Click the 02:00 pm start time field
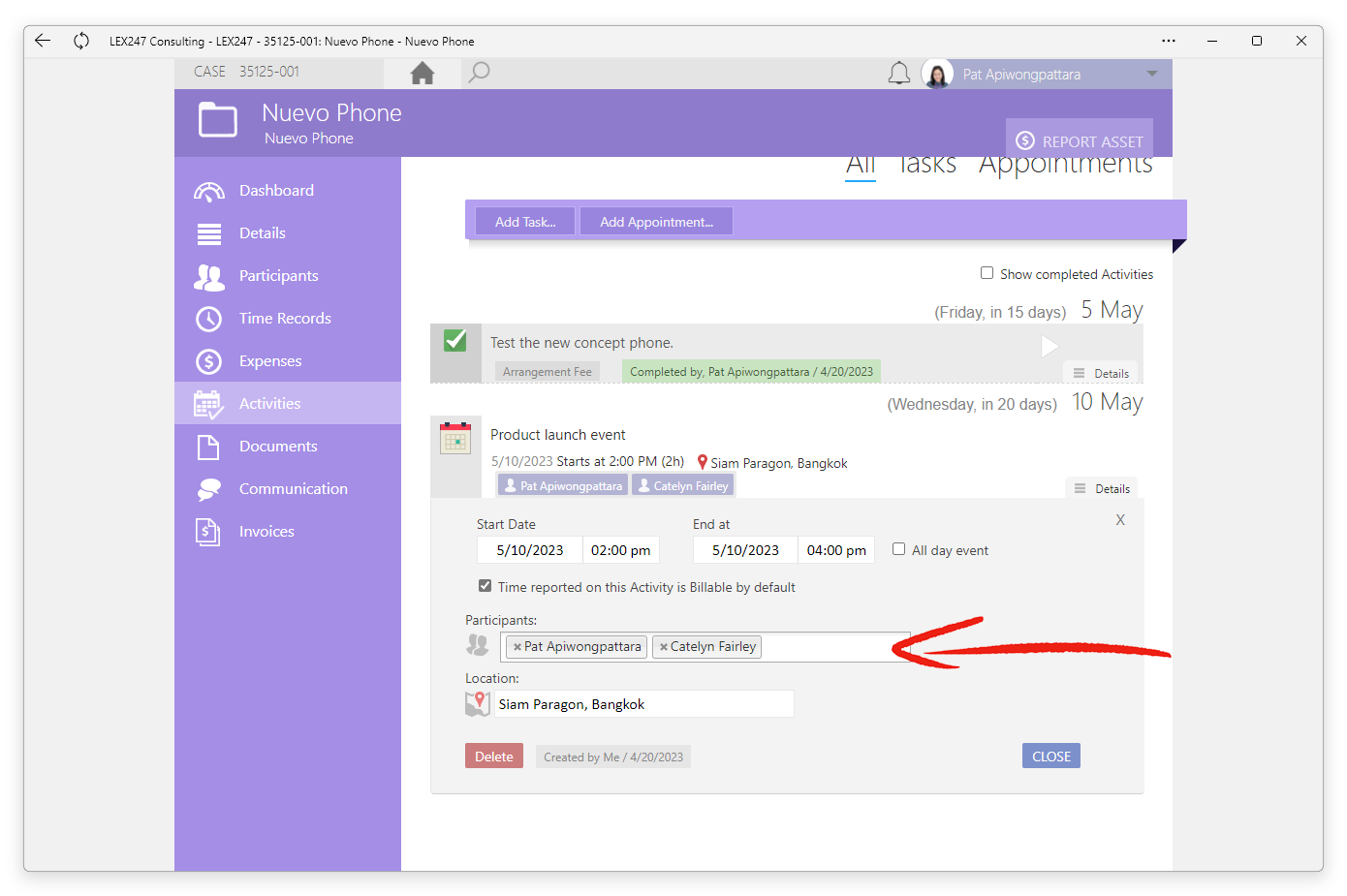The height and width of the screenshot is (896, 1347). [621, 550]
